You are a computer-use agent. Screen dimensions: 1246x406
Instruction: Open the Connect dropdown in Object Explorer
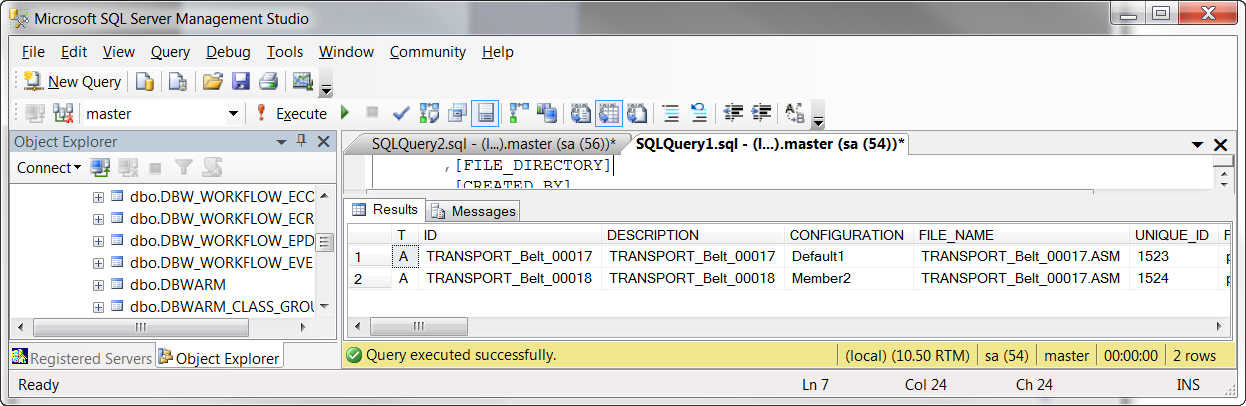[48, 168]
